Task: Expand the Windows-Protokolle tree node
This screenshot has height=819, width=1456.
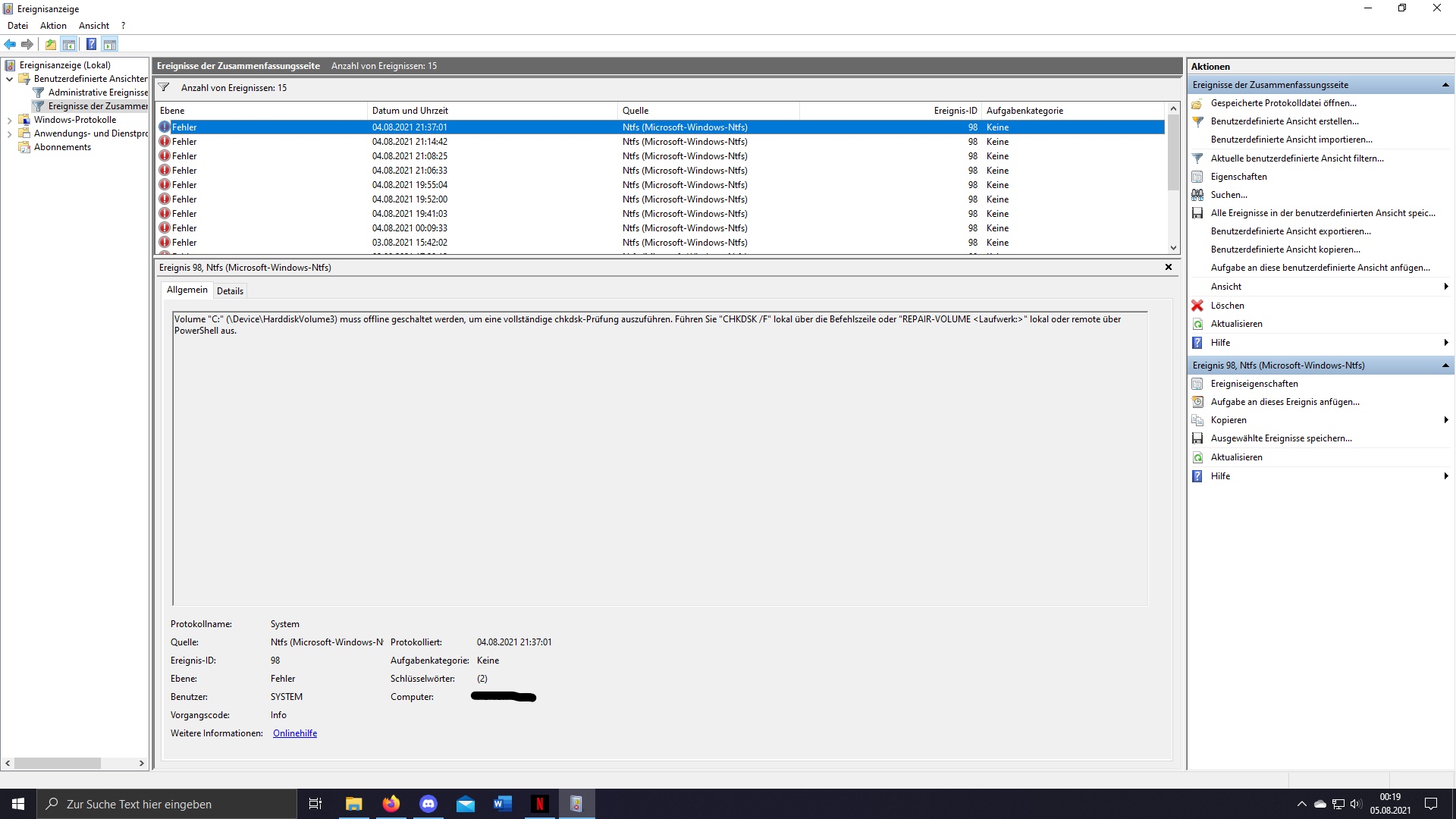Action: [x=8, y=119]
